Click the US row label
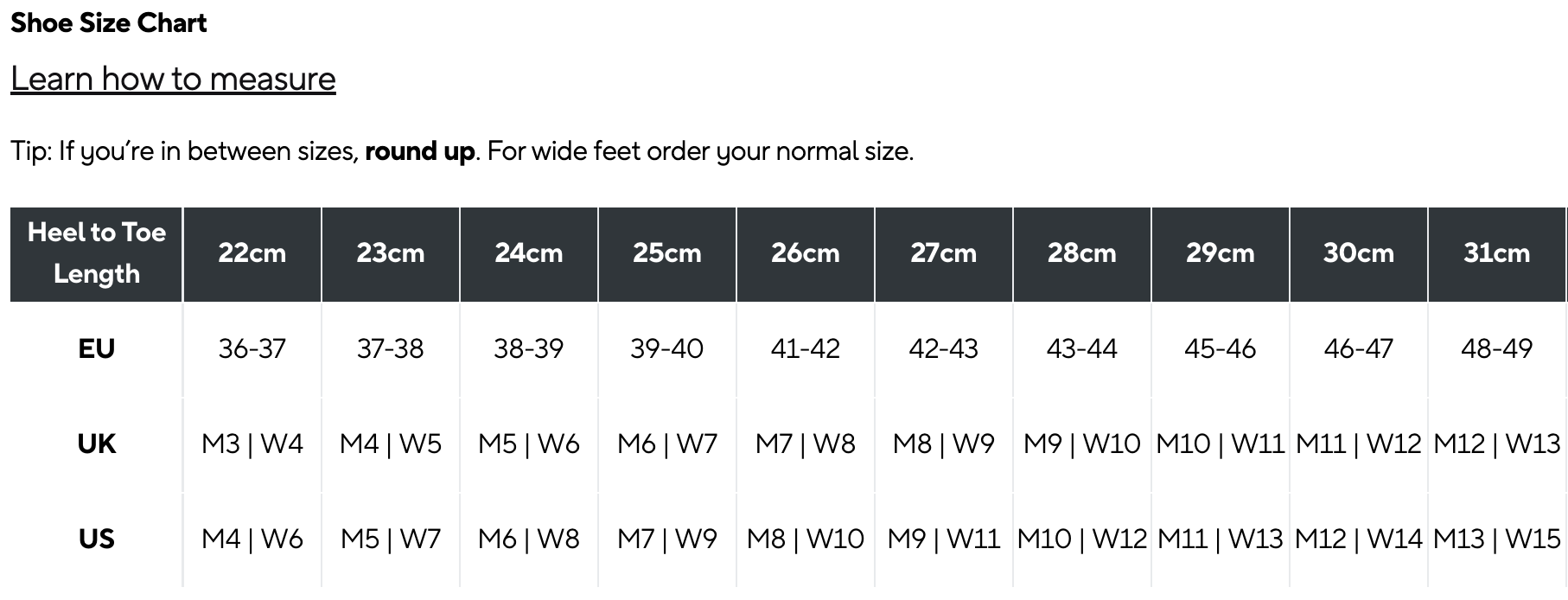Screen dimensions: 1568x600 96,539
